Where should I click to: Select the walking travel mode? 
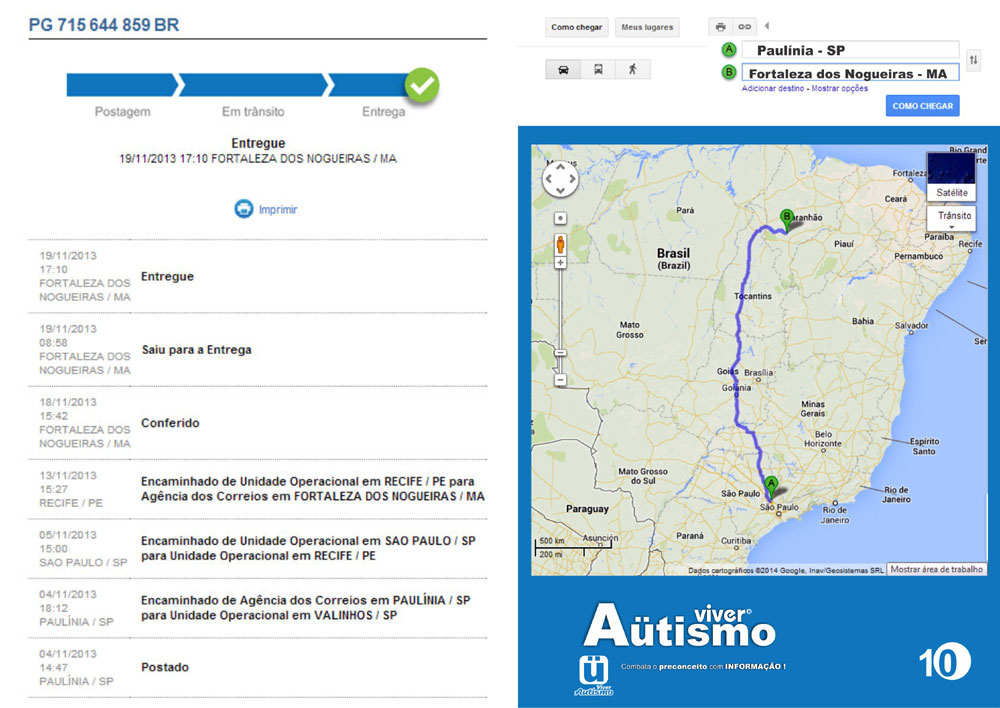[x=632, y=69]
